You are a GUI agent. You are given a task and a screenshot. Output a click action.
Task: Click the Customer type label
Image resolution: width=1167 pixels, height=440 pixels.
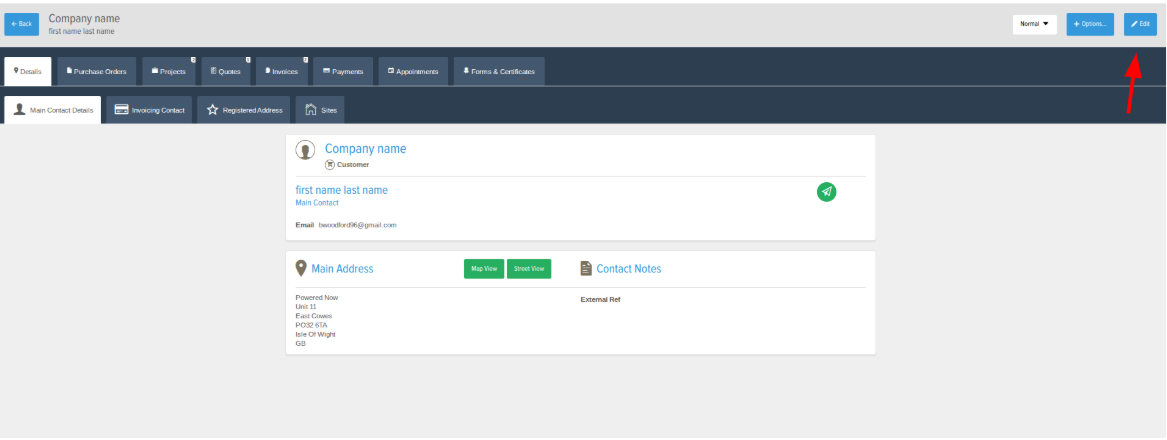point(353,165)
